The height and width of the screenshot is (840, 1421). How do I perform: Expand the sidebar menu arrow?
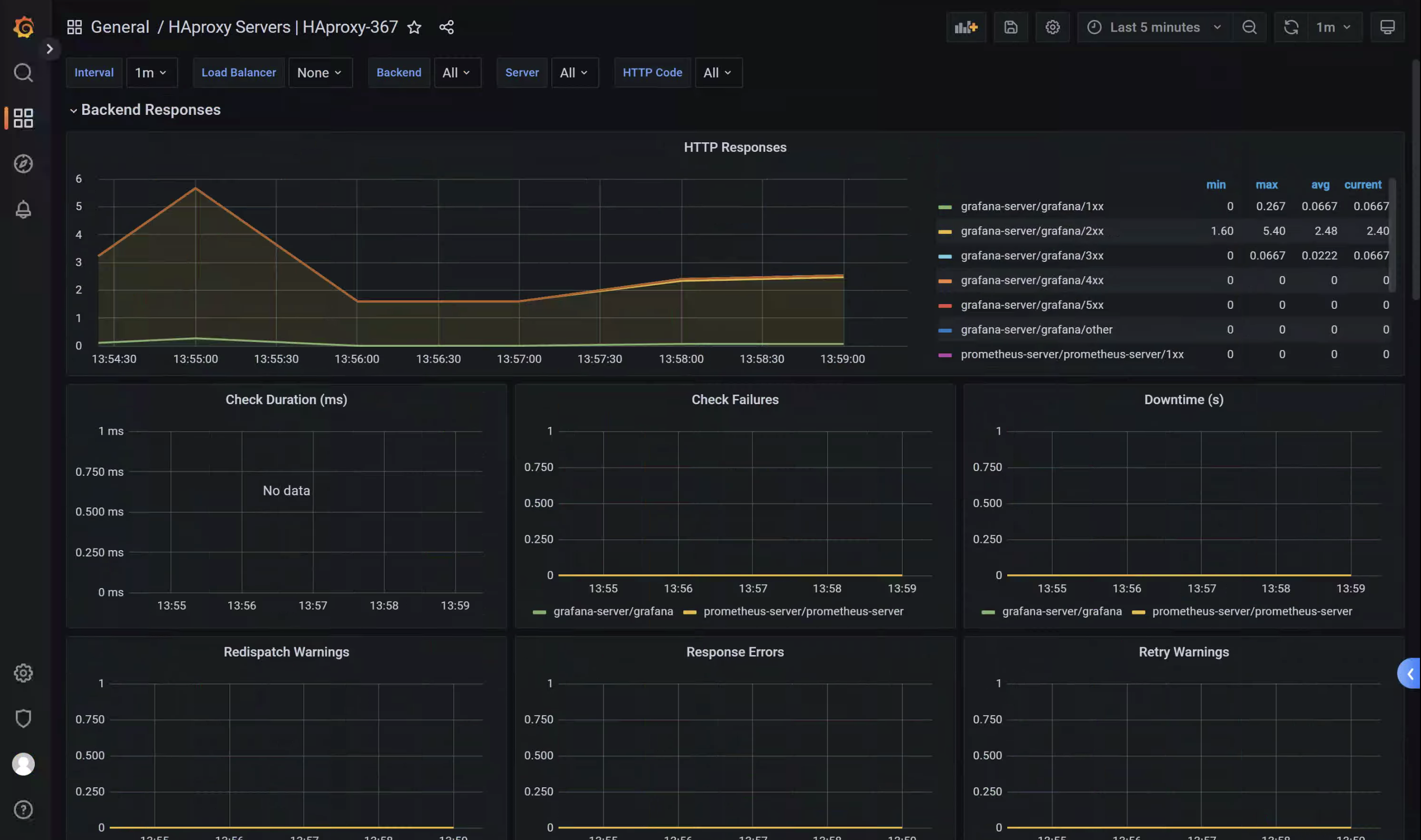pos(49,48)
